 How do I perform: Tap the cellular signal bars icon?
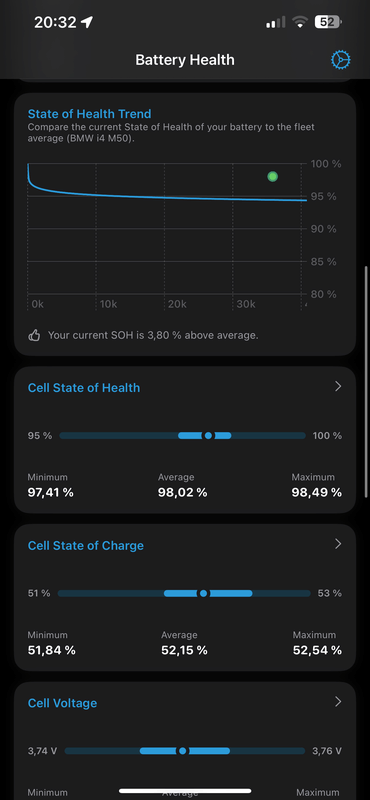click(x=276, y=22)
